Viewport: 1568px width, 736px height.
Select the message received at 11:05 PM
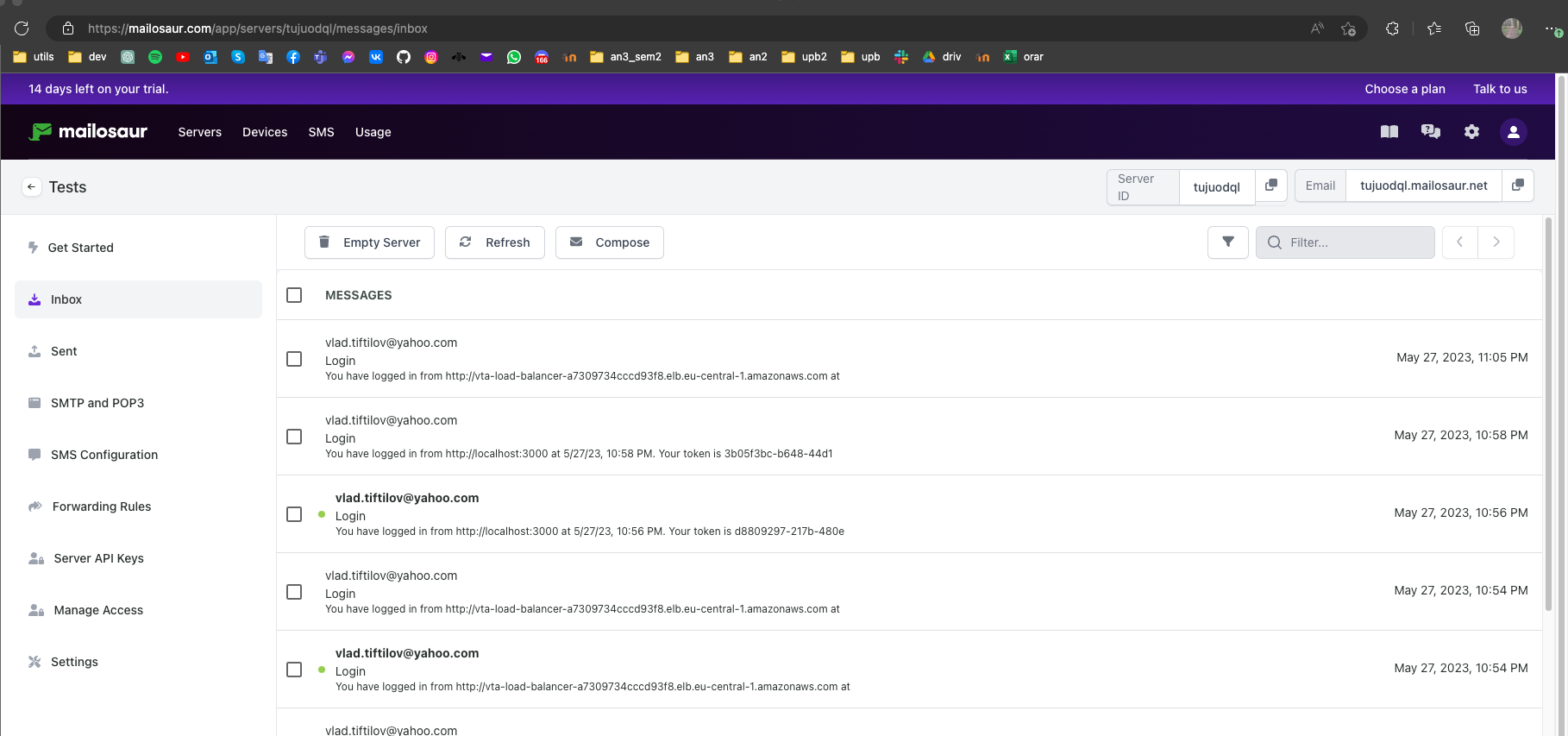(x=294, y=359)
